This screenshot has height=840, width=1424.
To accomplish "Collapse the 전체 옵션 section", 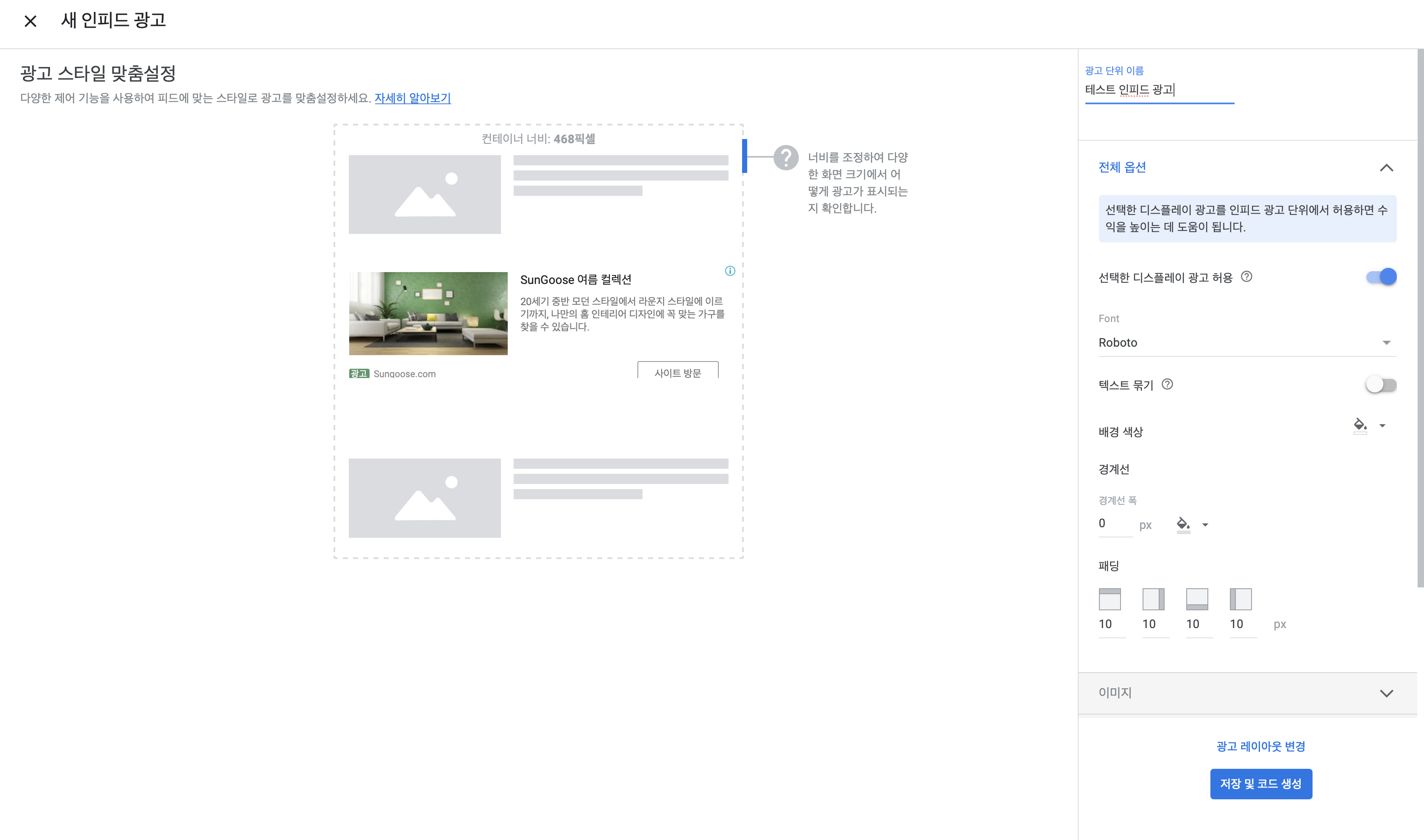I will pyautogui.click(x=1386, y=167).
